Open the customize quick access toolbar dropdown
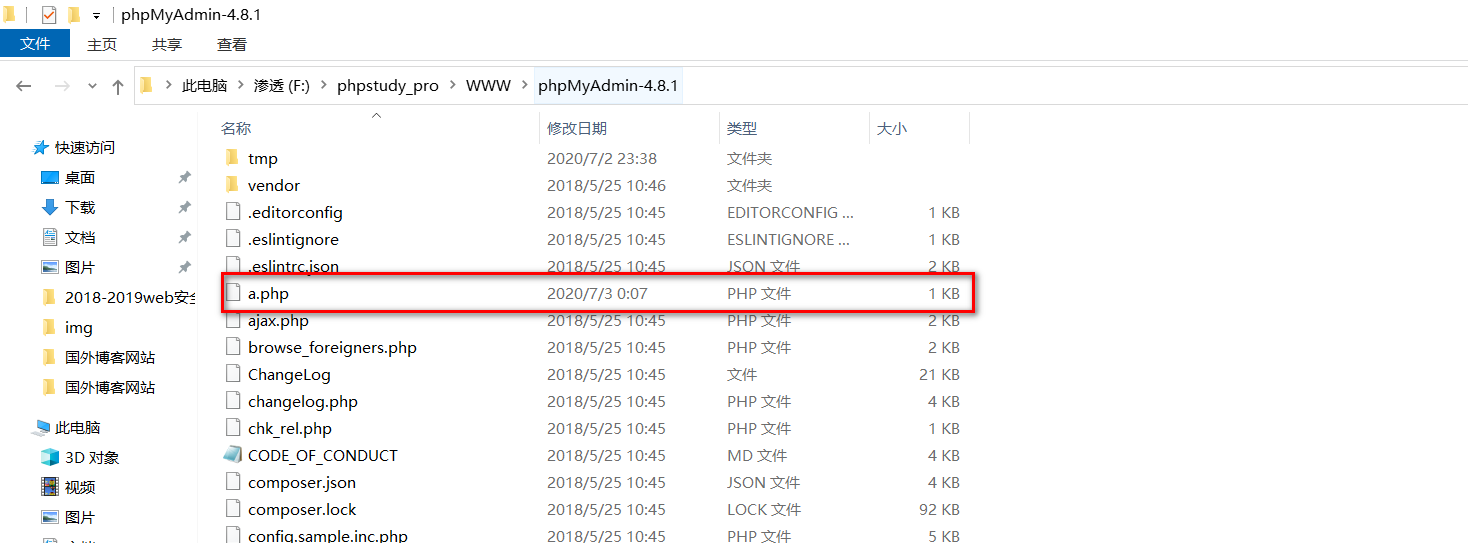The height and width of the screenshot is (543, 1468). (x=96, y=16)
